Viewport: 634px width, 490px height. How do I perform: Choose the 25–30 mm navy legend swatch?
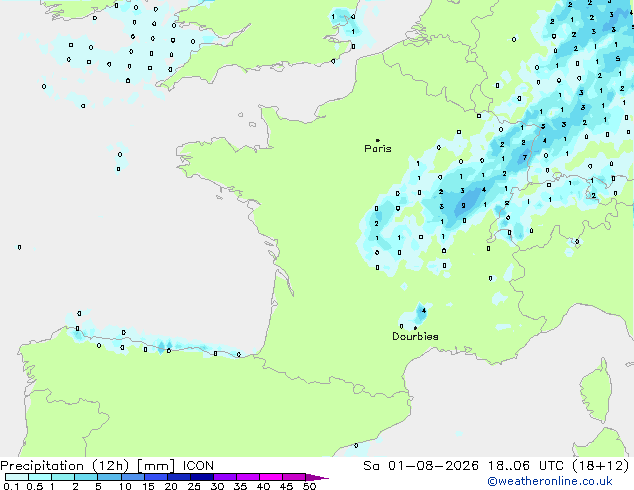202,477
